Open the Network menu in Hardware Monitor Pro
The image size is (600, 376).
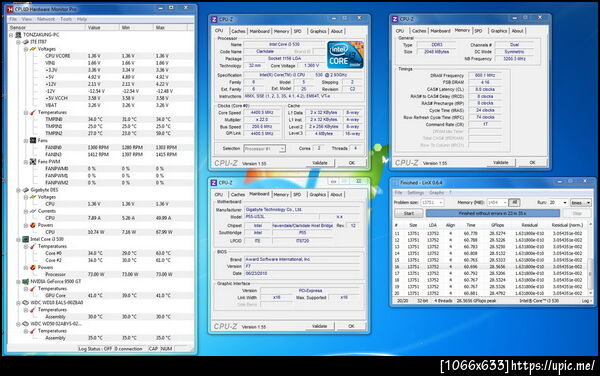tap(46, 19)
